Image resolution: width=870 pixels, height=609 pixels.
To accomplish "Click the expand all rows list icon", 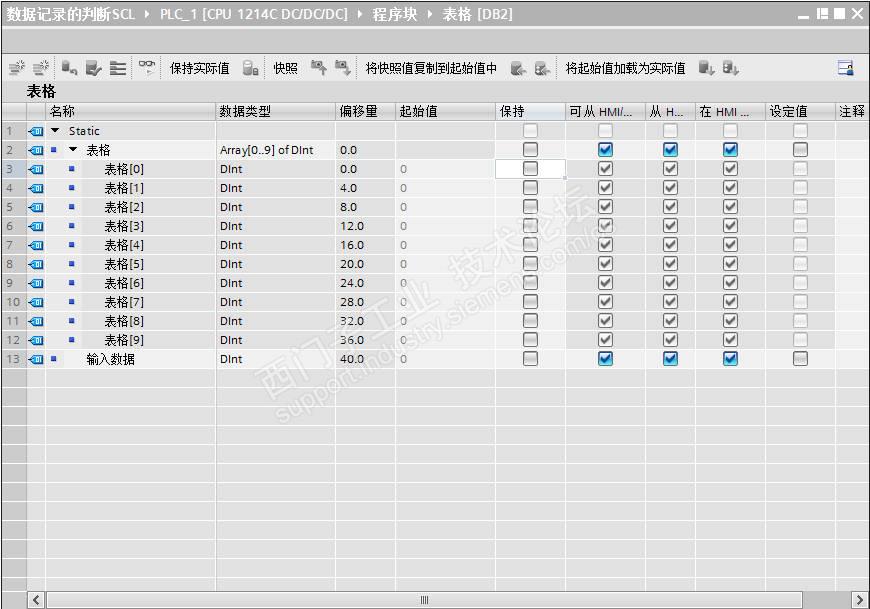I will coord(118,68).
